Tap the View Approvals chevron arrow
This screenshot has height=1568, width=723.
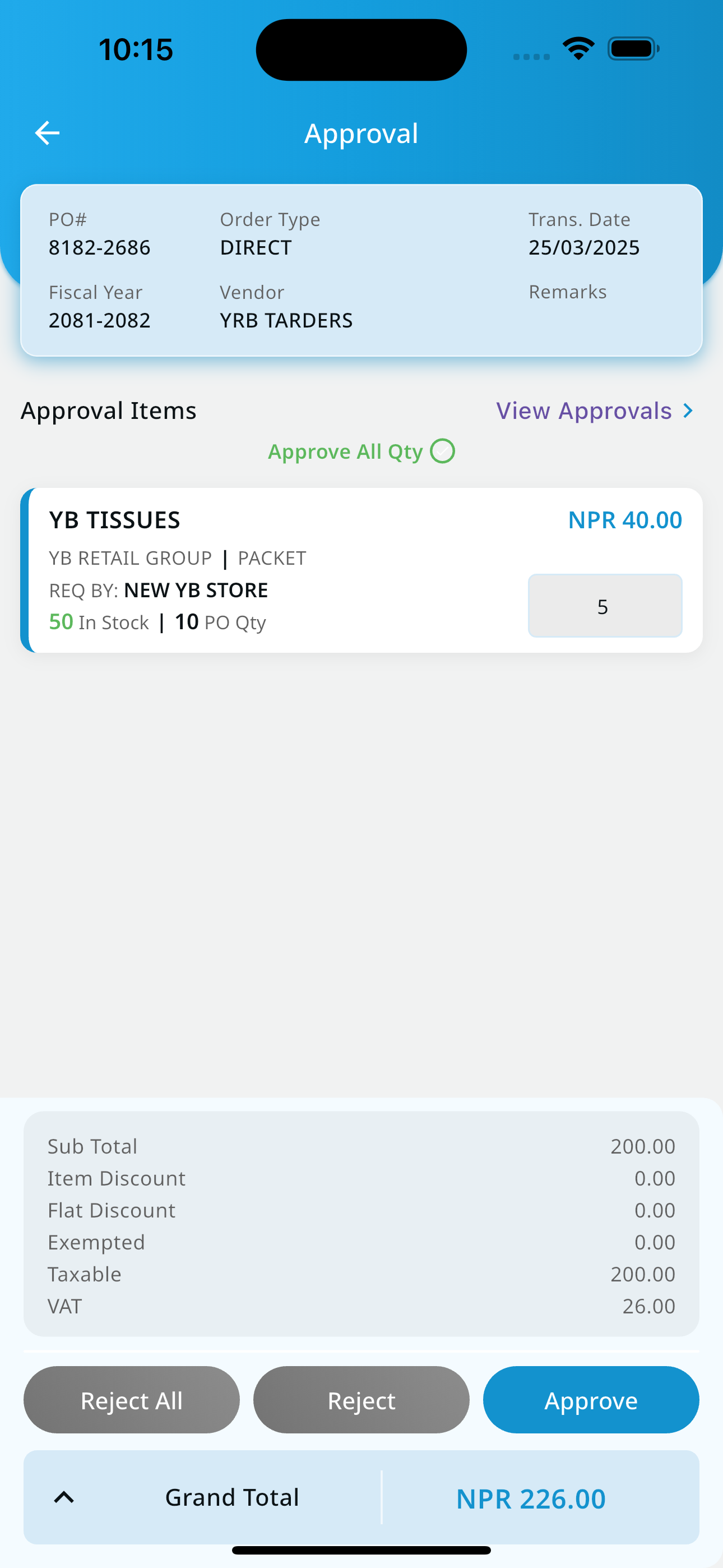coord(688,411)
